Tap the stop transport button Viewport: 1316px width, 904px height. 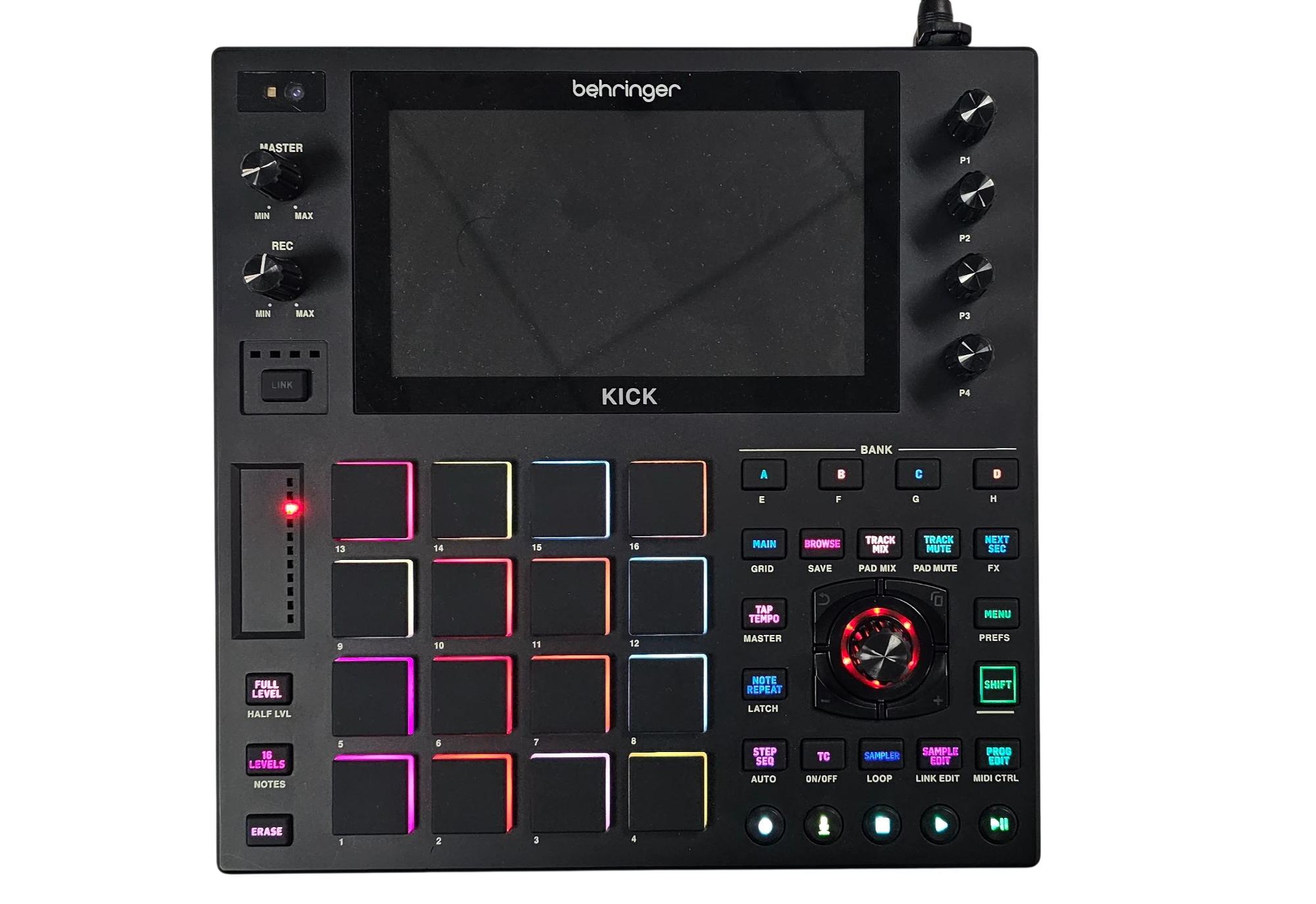click(x=882, y=825)
